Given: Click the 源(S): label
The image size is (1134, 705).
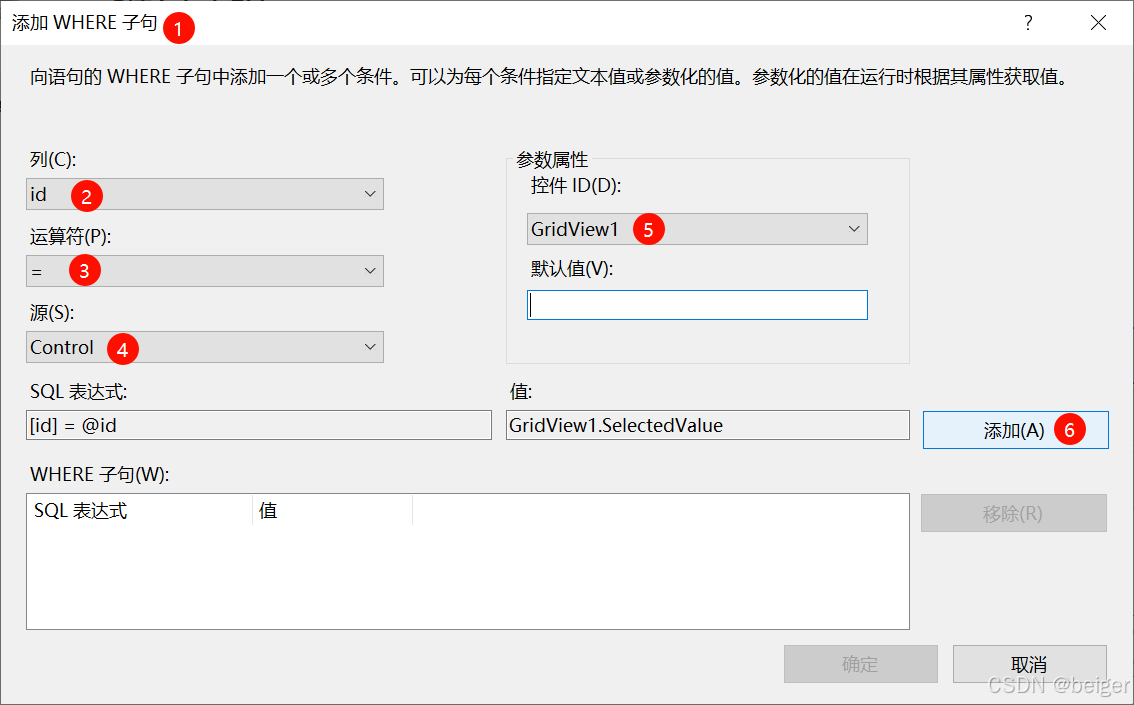Looking at the screenshot, I should point(52,312).
